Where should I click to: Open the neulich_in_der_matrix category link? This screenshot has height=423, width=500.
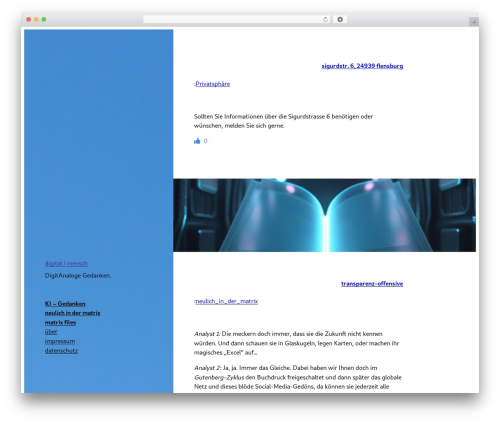[x=227, y=301]
